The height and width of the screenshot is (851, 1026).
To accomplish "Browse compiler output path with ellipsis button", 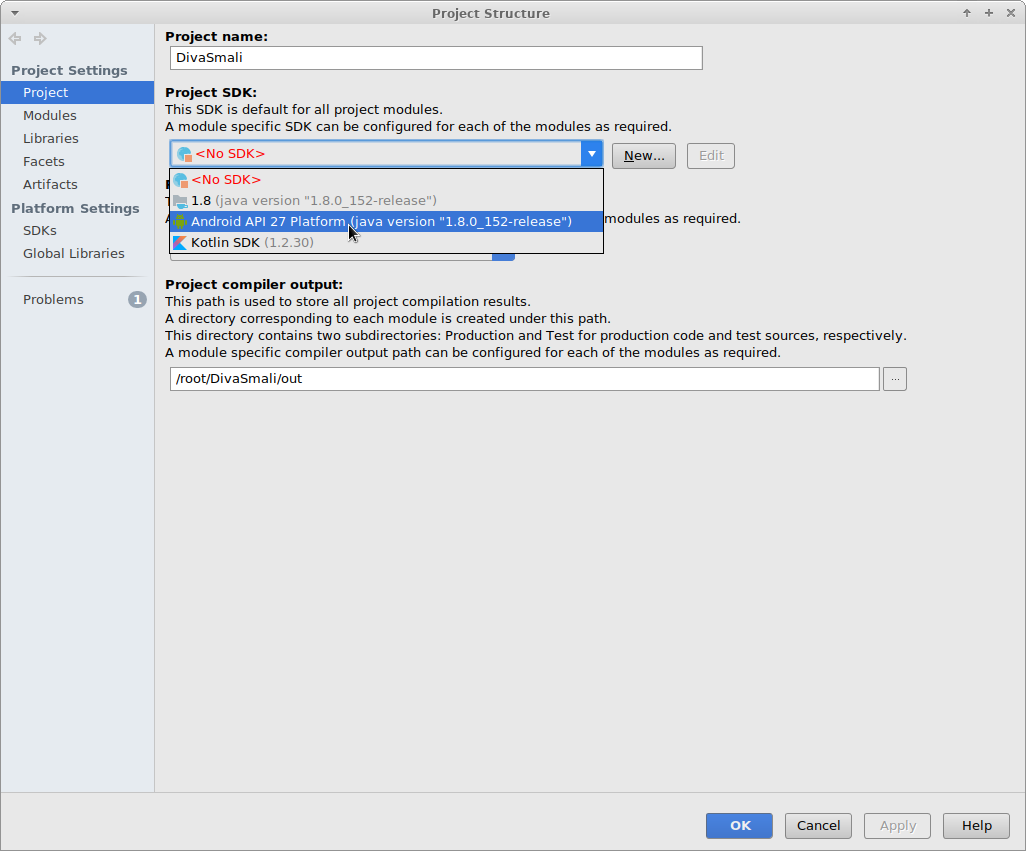I will tap(895, 379).
